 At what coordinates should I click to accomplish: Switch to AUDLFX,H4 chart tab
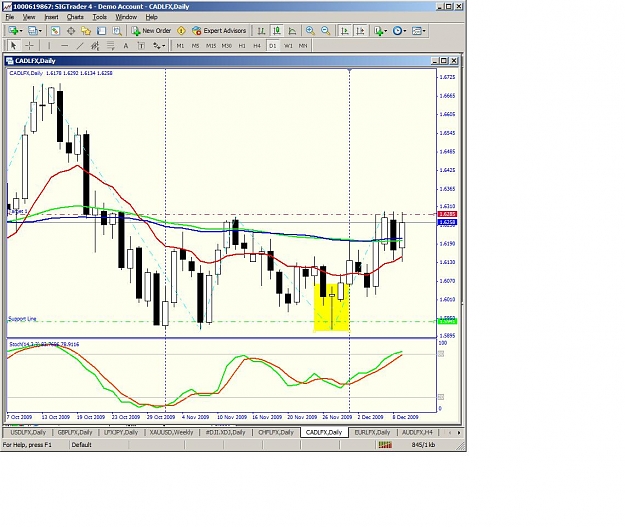coord(417,433)
